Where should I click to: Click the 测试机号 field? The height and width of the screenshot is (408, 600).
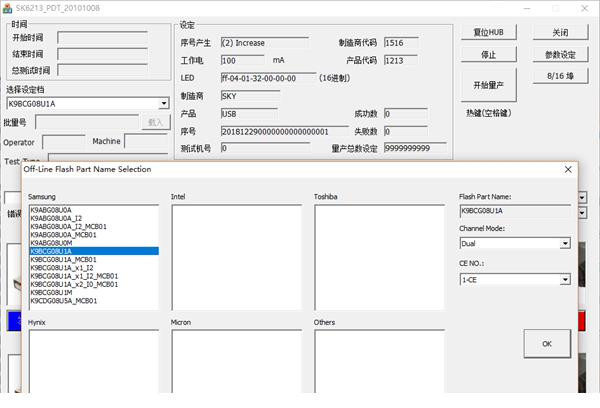click(265, 148)
